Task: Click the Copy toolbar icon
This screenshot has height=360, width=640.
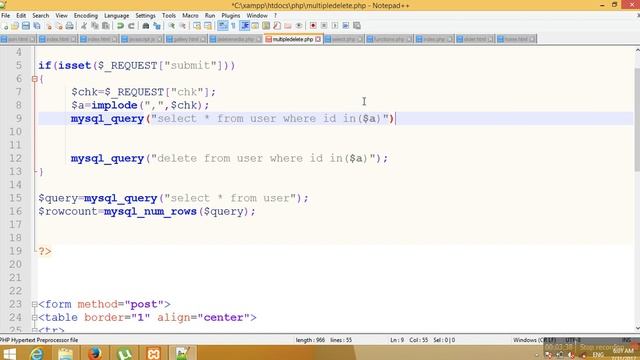Action: (x=95, y=26)
